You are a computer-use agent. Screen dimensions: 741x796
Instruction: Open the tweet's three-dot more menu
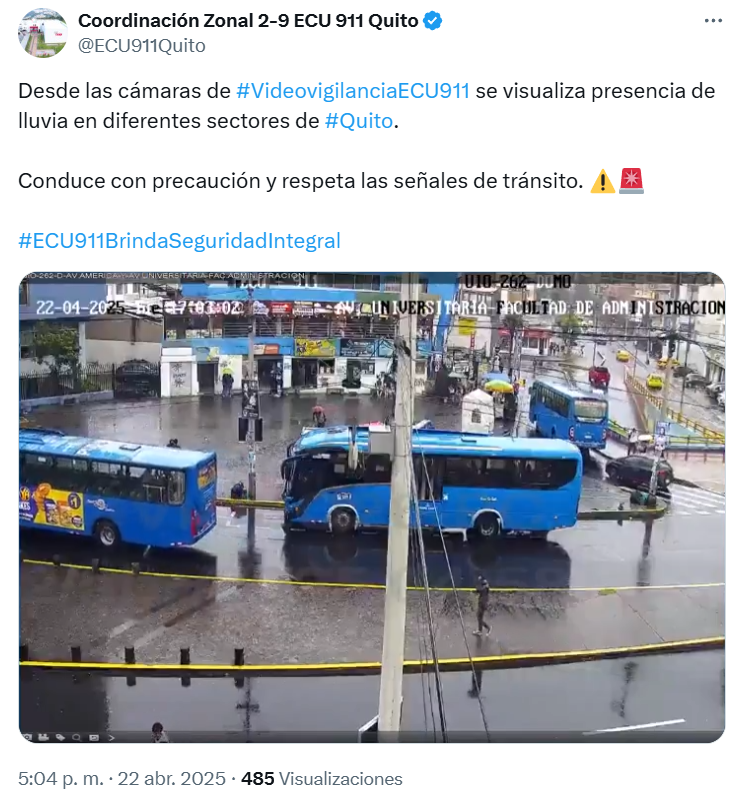[x=713, y=21]
